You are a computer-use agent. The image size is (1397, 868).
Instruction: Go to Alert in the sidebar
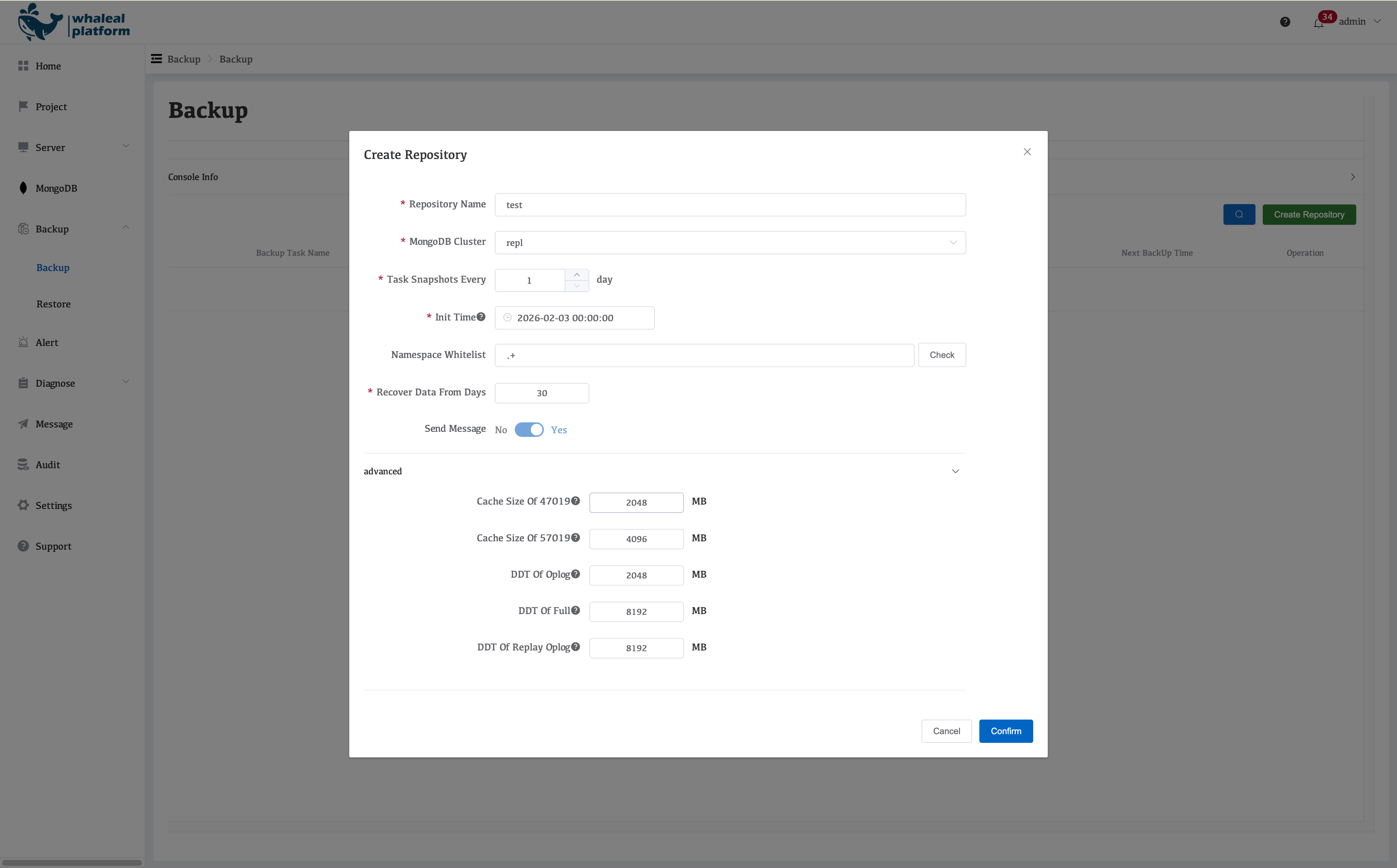click(47, 343)
